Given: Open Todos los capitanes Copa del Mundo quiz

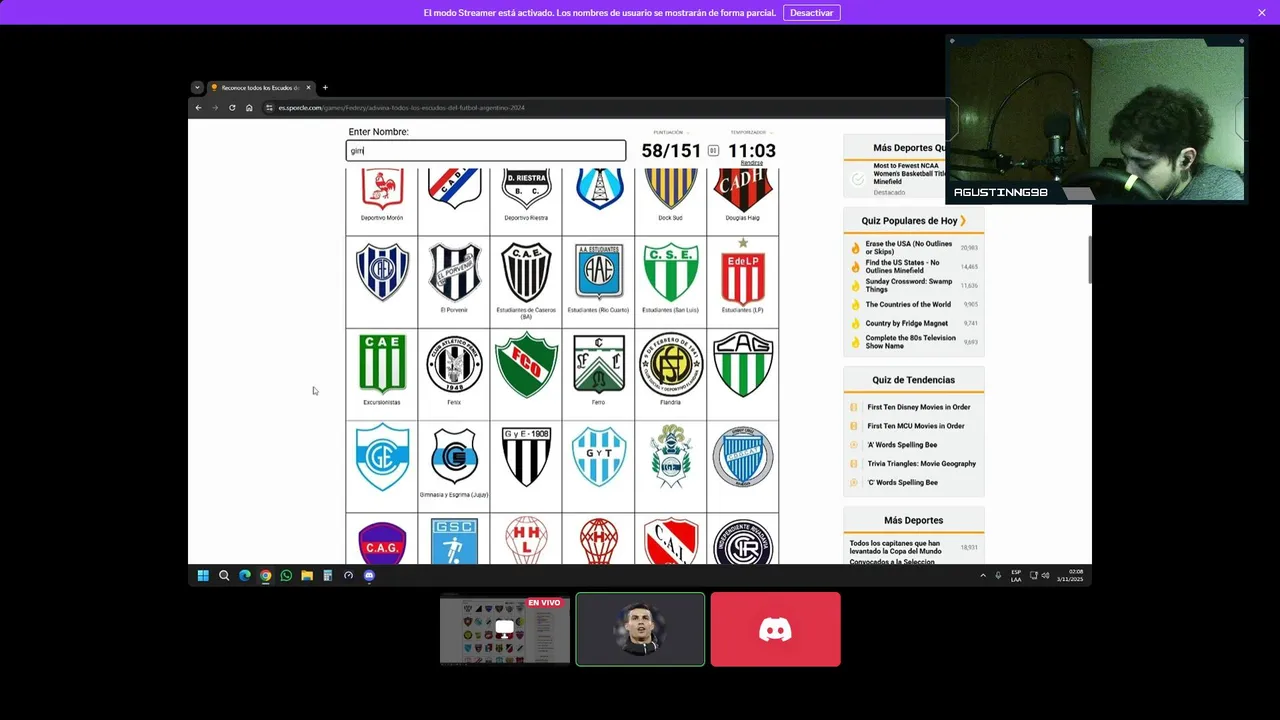Looking at the screenshot, I should click(x=895, y=547).
